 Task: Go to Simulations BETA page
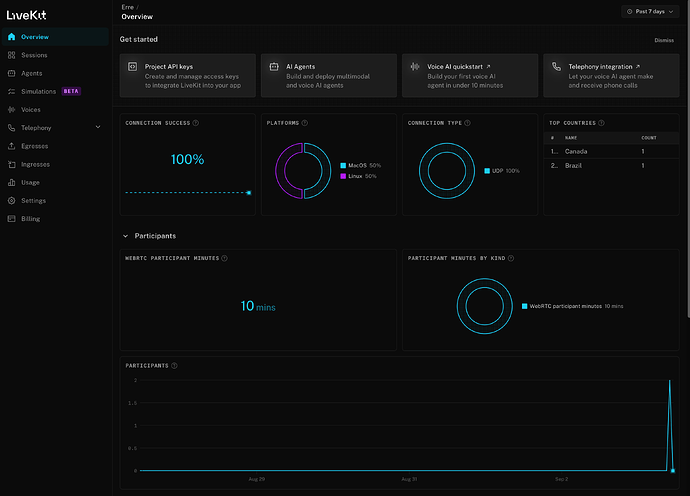click(x=55, y=91)
